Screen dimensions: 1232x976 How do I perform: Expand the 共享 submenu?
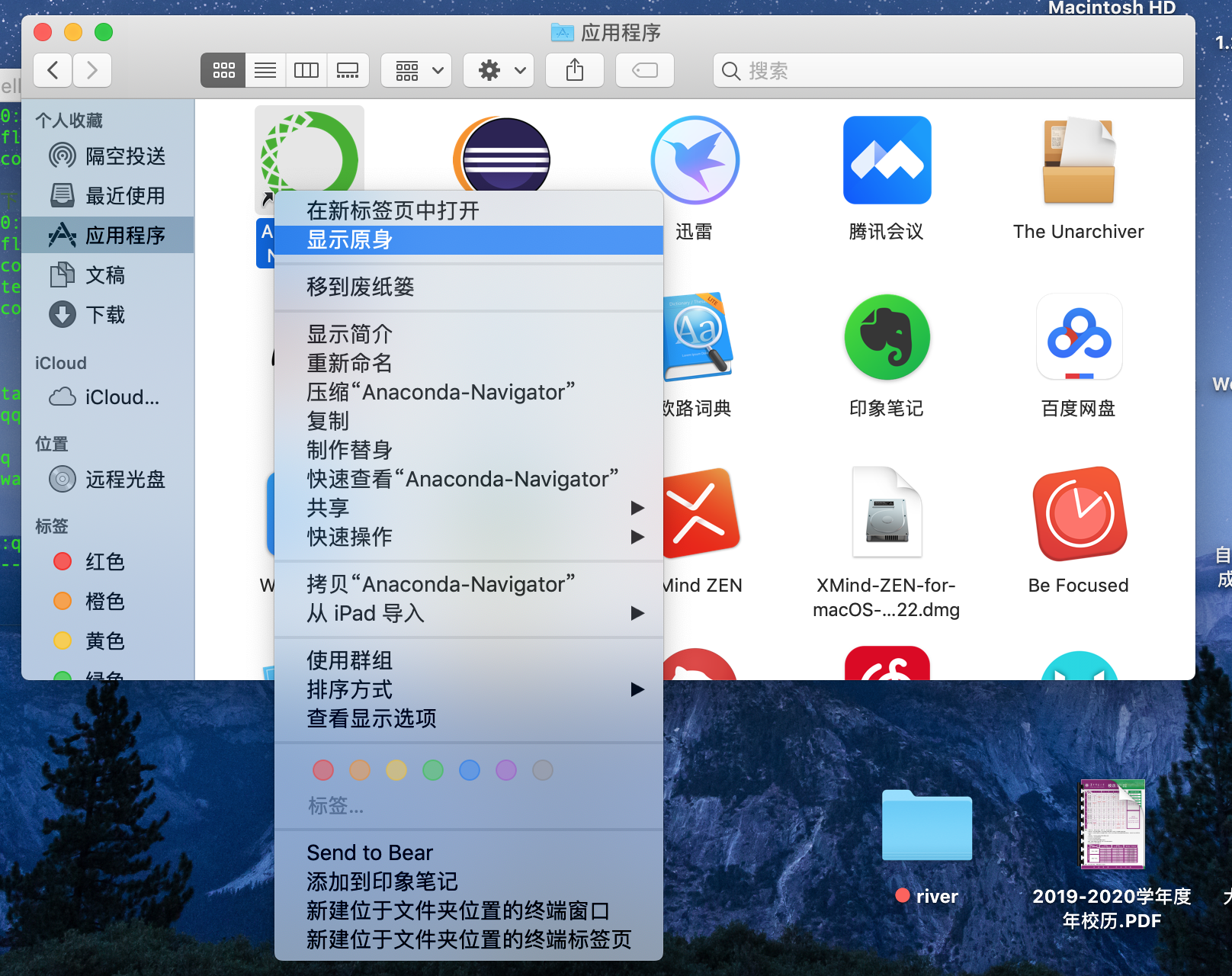[x=468, y=508]
